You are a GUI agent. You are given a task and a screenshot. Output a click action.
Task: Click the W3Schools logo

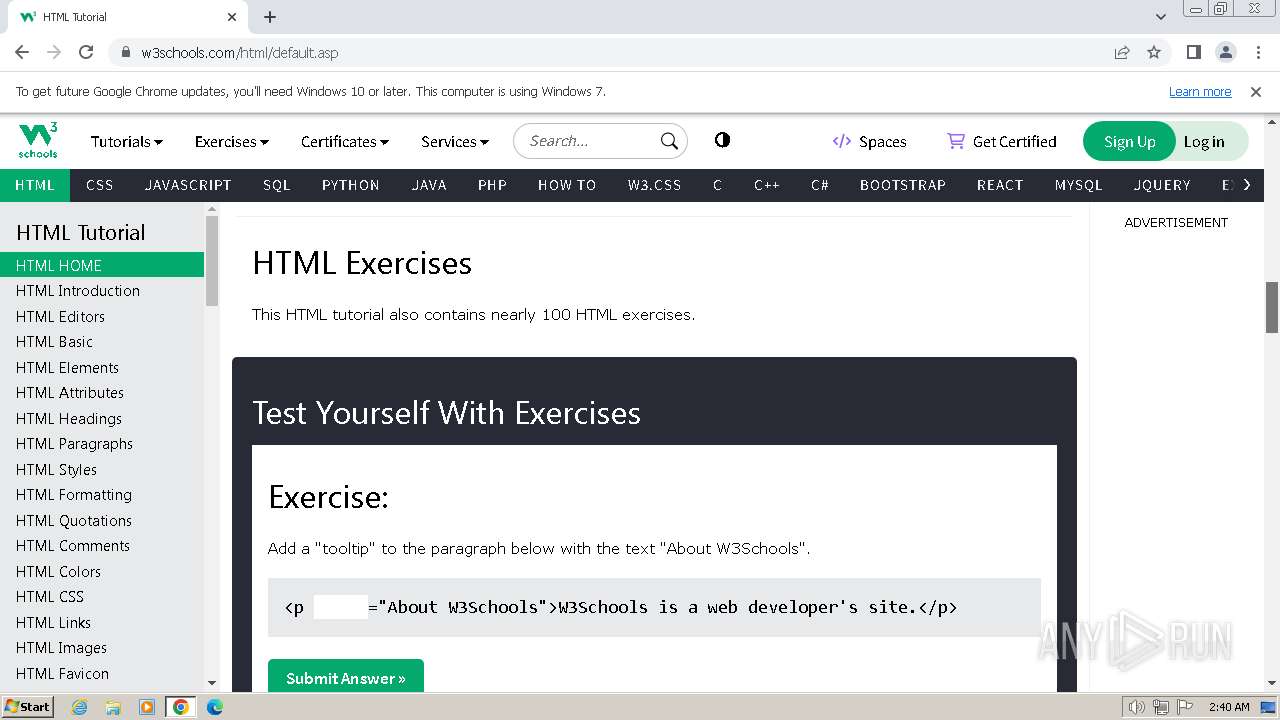38,141
